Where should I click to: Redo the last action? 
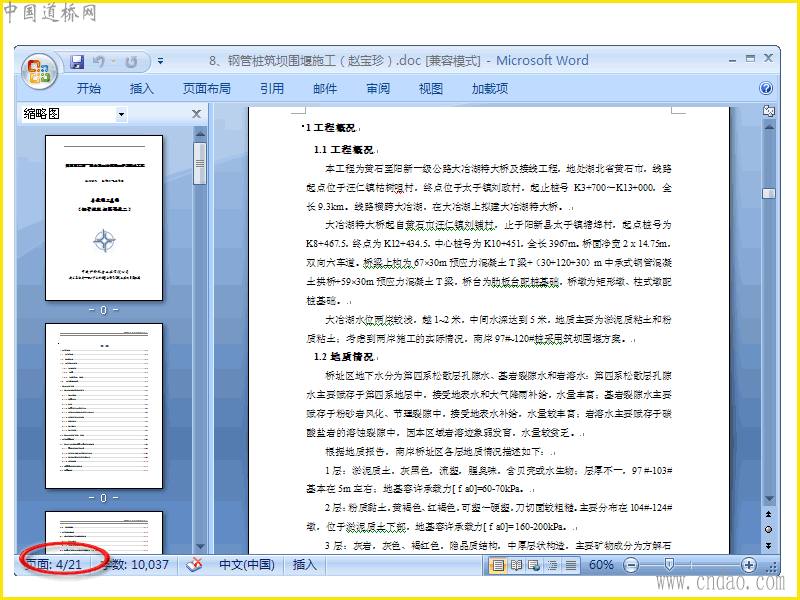pyautogui.click(x=131, y=62)
